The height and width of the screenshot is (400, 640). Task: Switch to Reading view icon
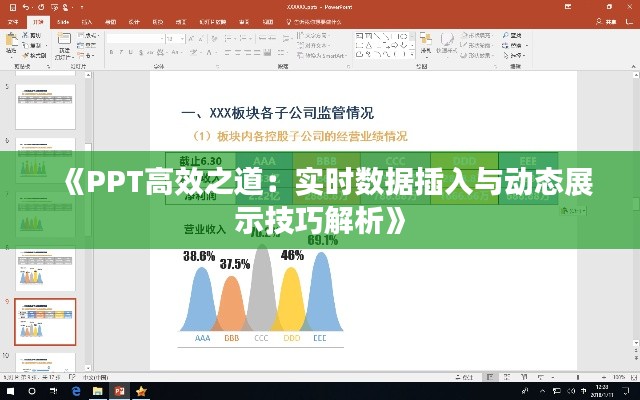coord(524,377)
